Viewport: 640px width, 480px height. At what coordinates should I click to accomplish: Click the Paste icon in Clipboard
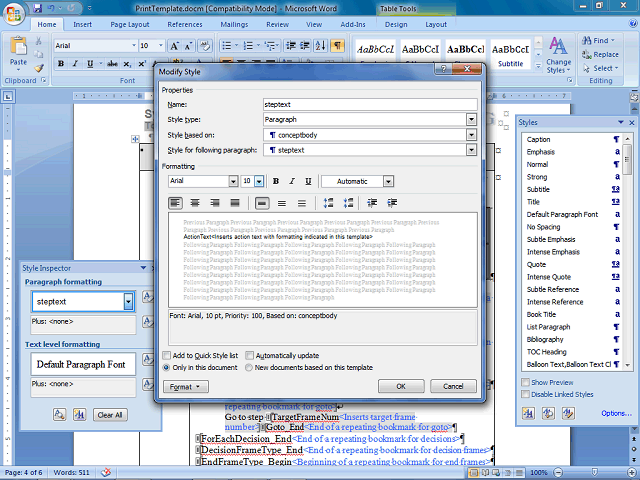click(18, 47)
